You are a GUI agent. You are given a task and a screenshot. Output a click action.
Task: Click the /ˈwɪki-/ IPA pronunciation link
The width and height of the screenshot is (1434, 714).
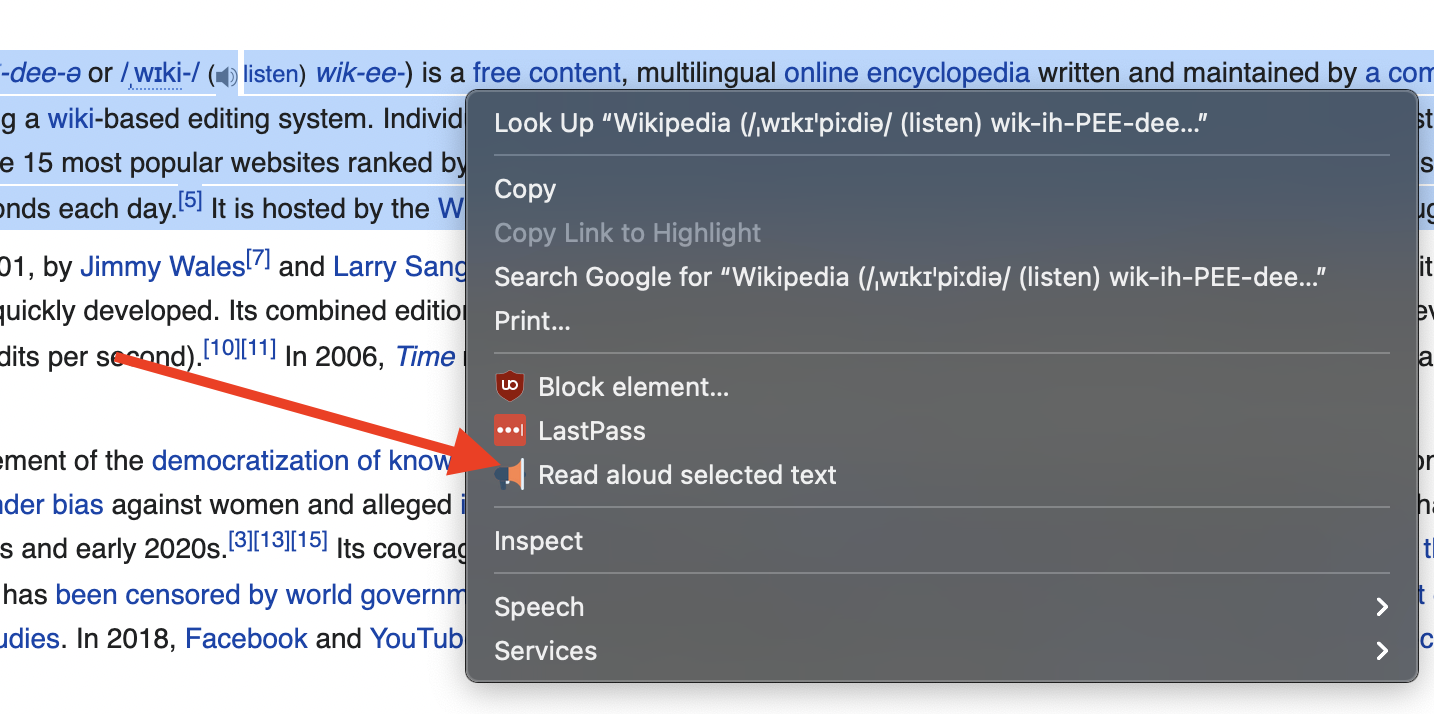[x=160, y=74]
